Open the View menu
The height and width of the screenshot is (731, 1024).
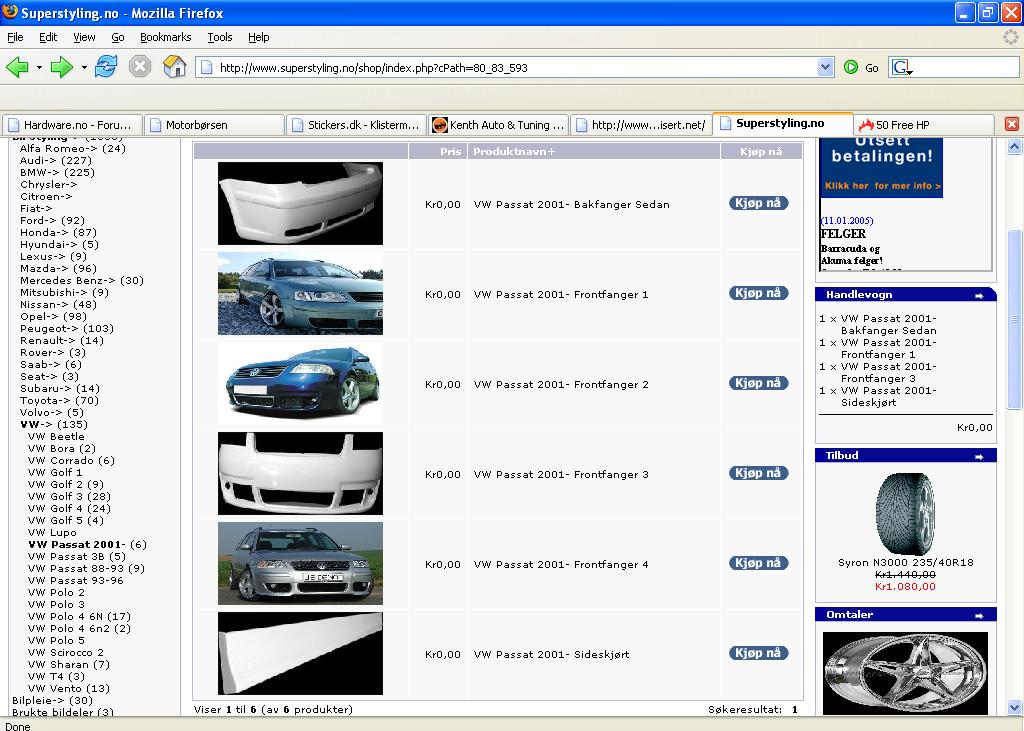tap(84, 37)
